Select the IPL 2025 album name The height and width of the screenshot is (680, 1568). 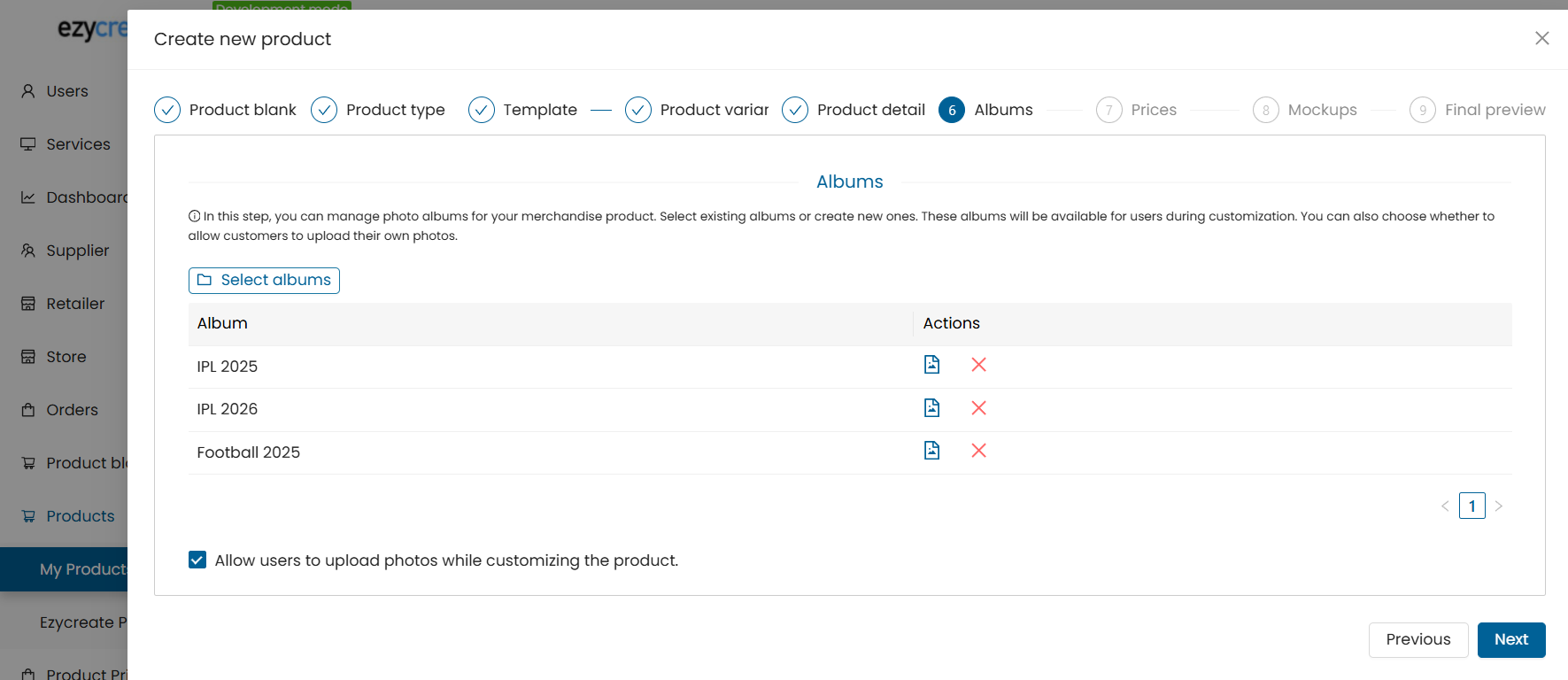point(228,367)
